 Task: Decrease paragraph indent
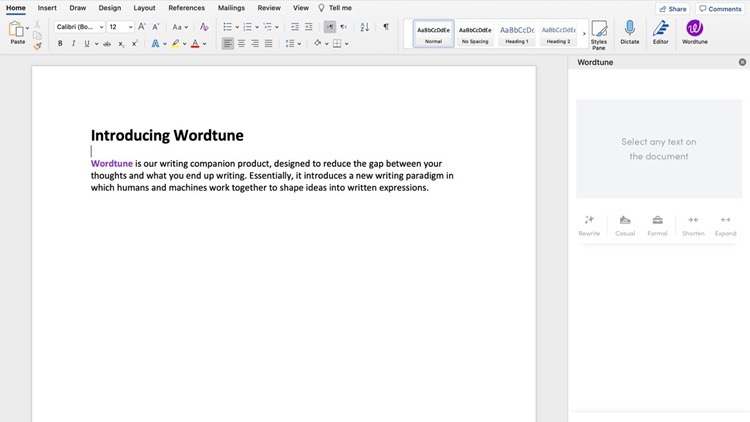[295, 27]
